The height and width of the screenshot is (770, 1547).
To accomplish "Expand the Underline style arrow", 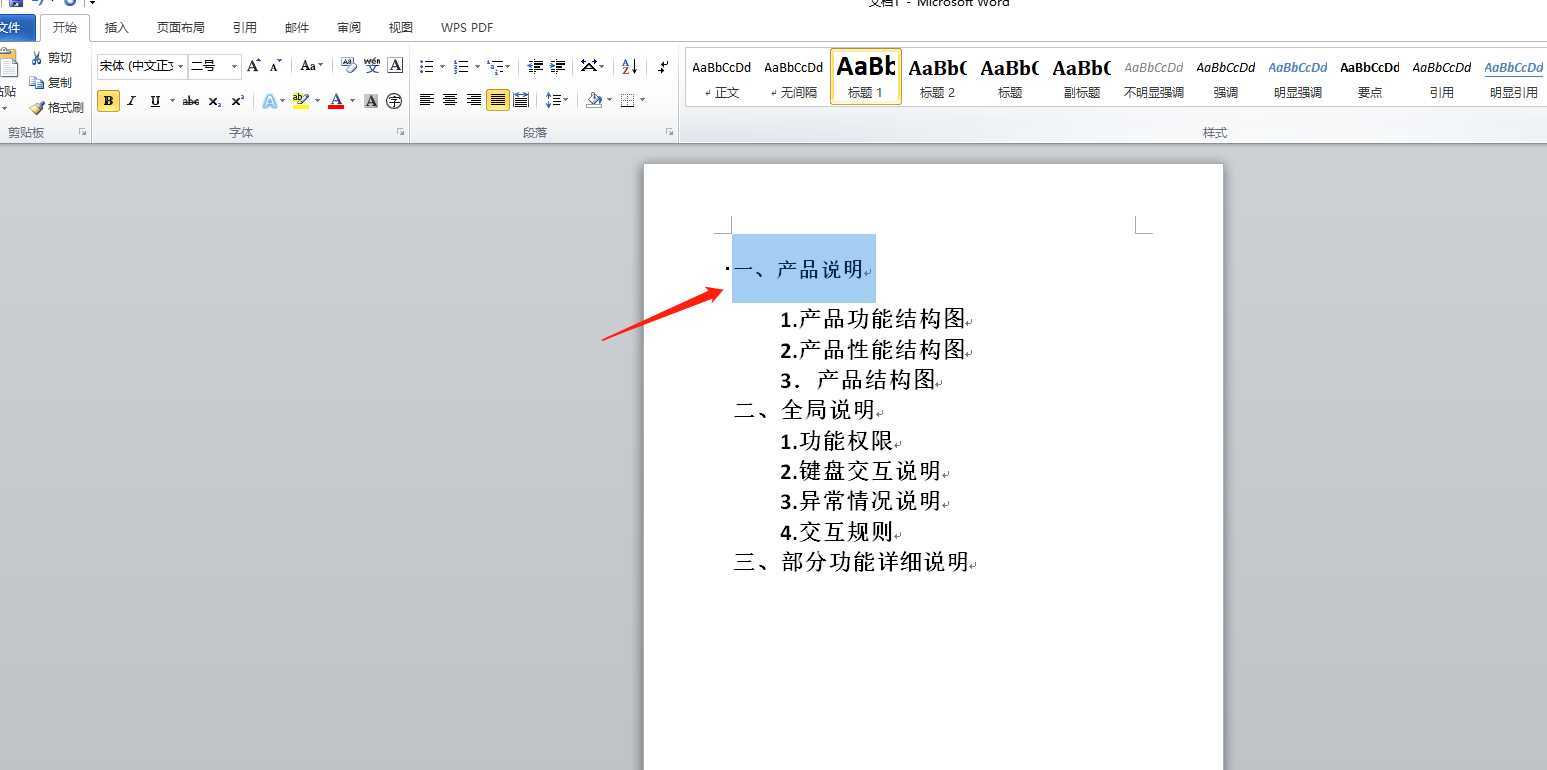I will 172,101.
